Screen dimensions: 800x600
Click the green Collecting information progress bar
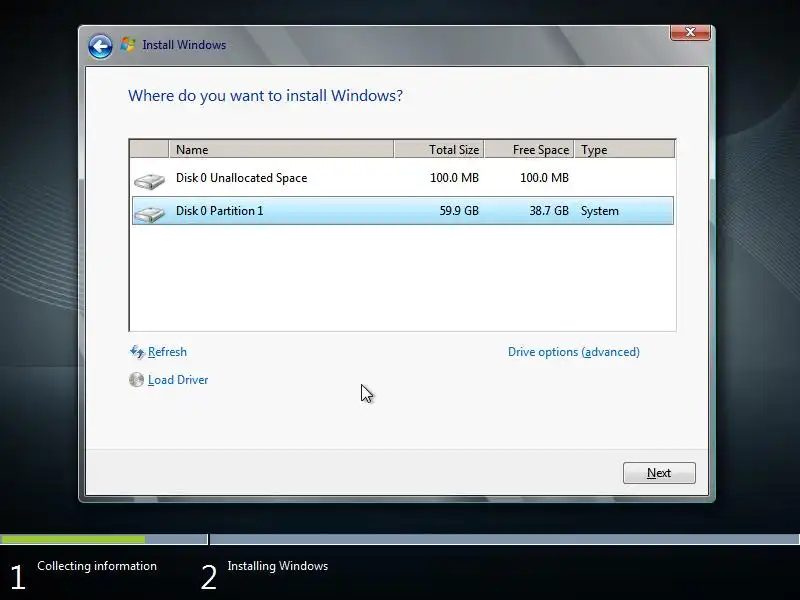[x=73, y=539]
